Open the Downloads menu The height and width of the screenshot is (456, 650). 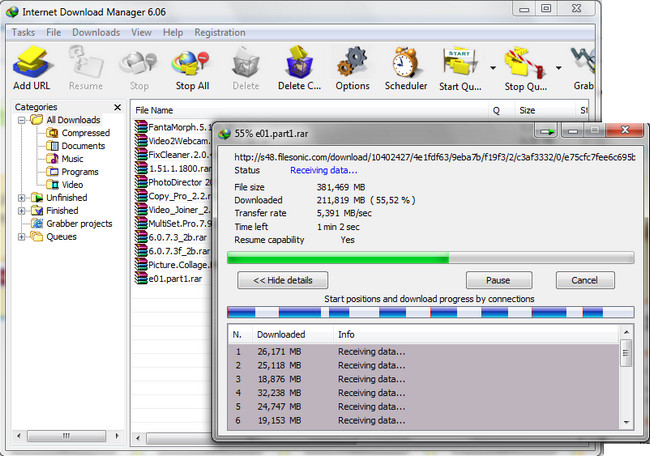click(x=96, y=32)
